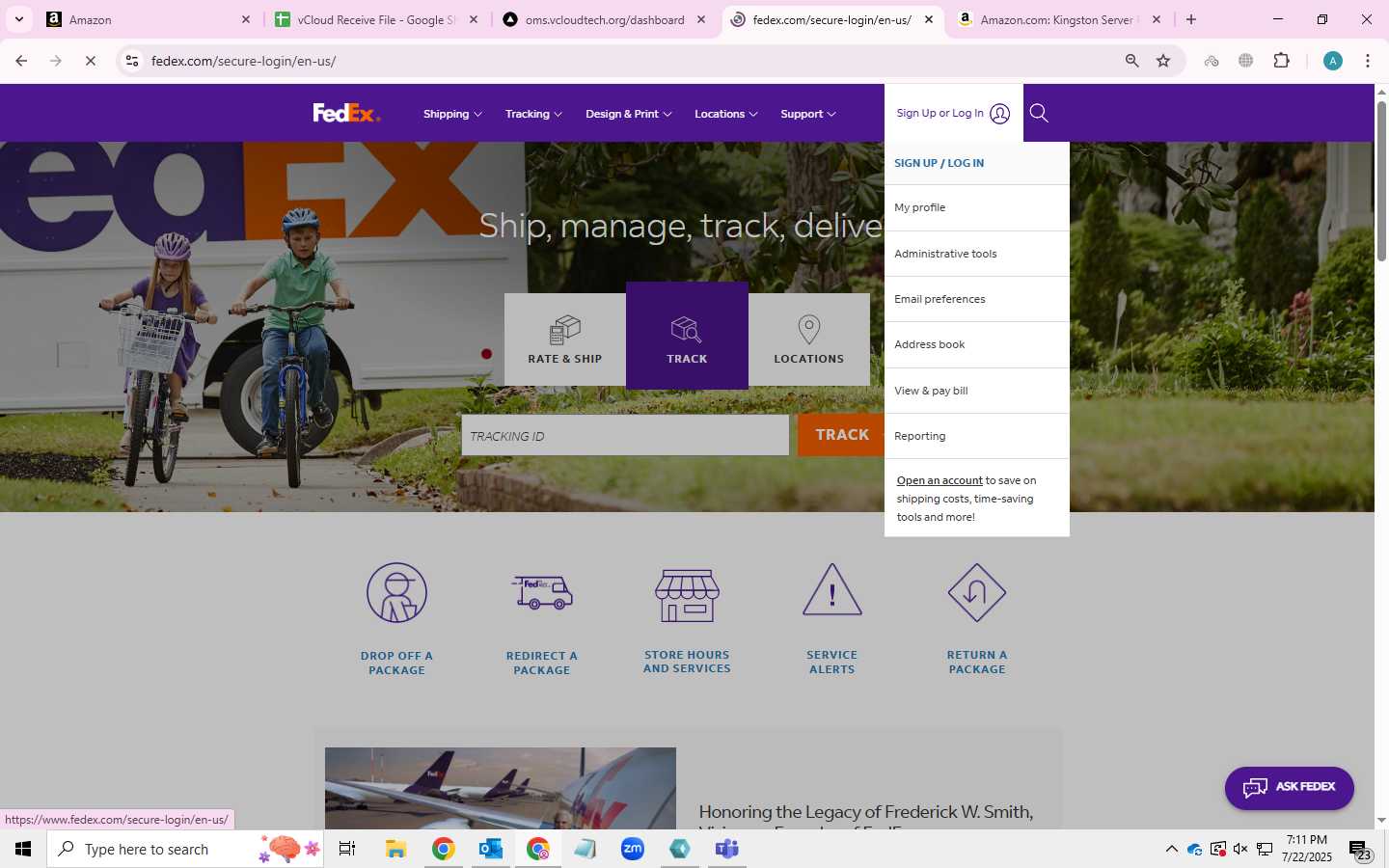
Task: Click the search magnifier icon in FedEx header
Action: [x=1039, y=113]
